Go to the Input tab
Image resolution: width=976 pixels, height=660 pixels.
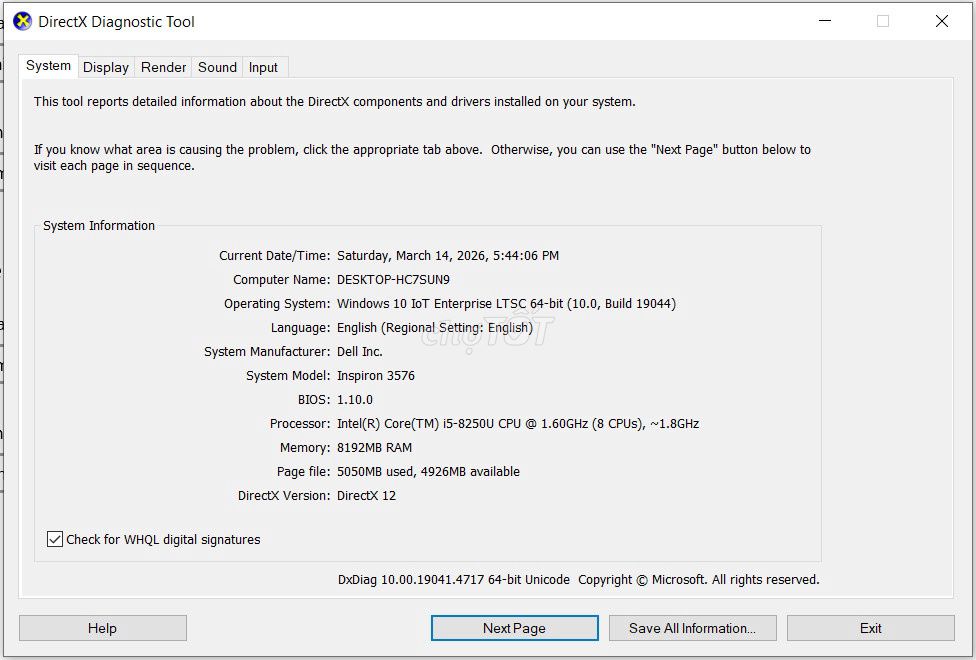click(263, 67)
